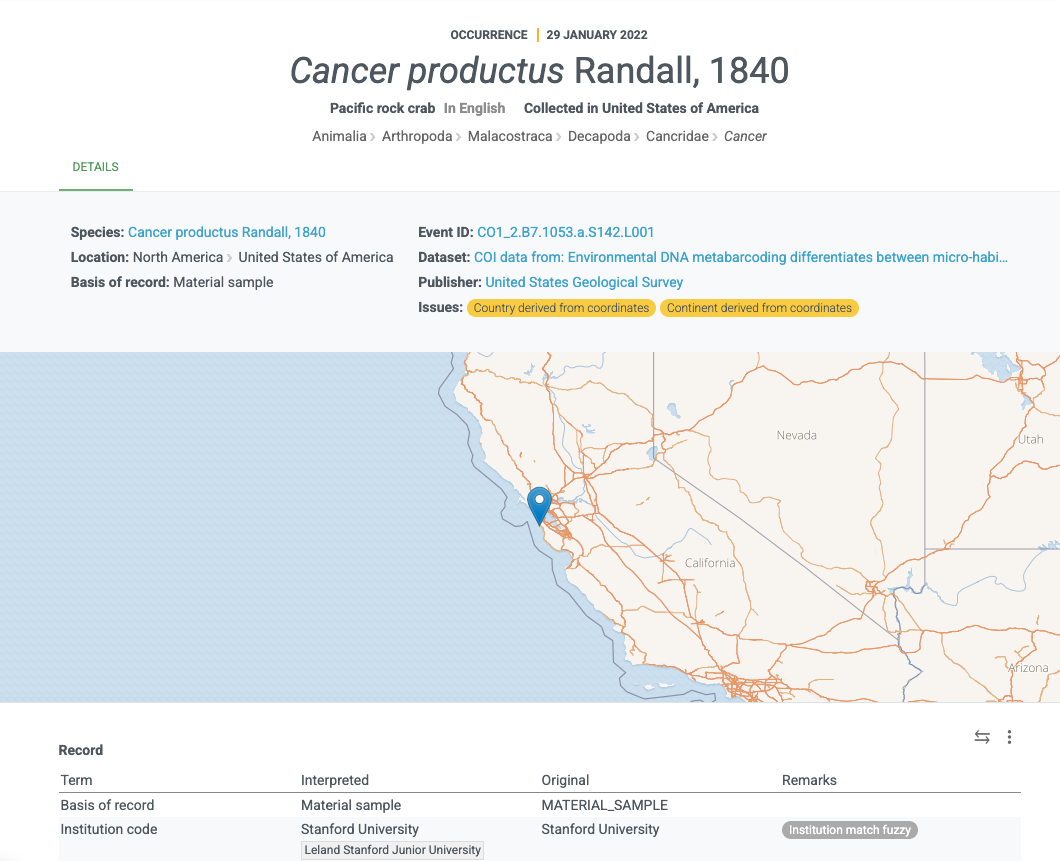Select the Cancridae family link
Image resolution: width=1060 pixels, height=861 pixels.
click(676, 136)
